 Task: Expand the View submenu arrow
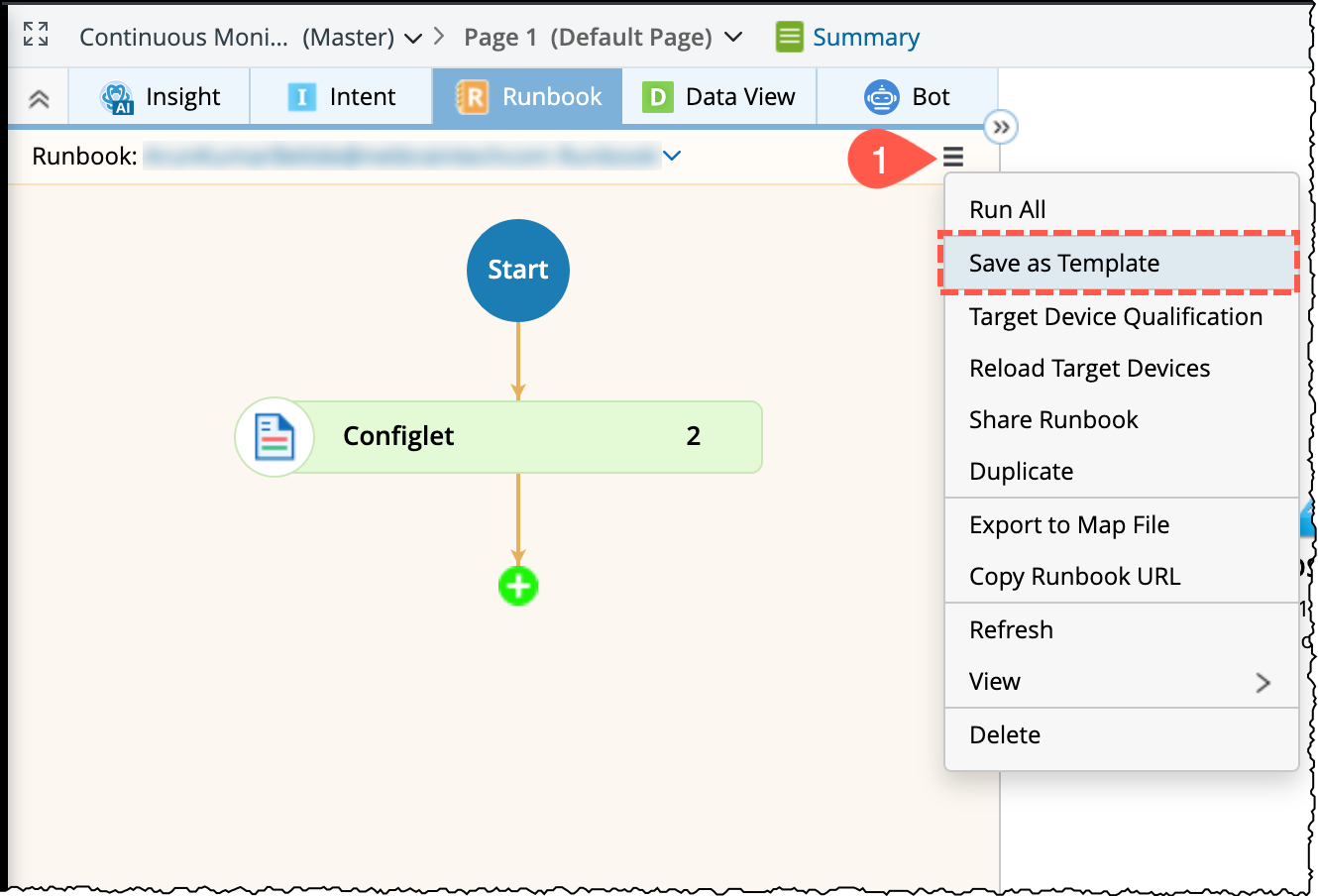[x=1263, y=682]
